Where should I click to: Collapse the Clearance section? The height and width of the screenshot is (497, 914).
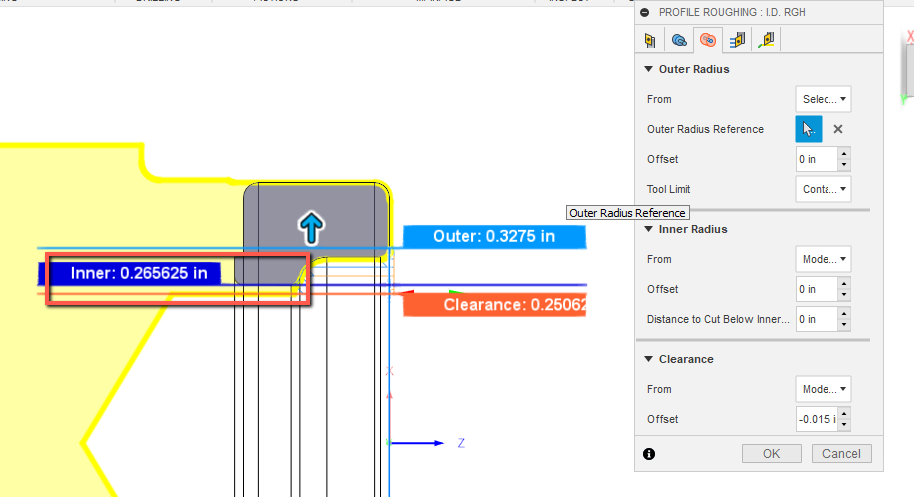[x=648, y=359]
